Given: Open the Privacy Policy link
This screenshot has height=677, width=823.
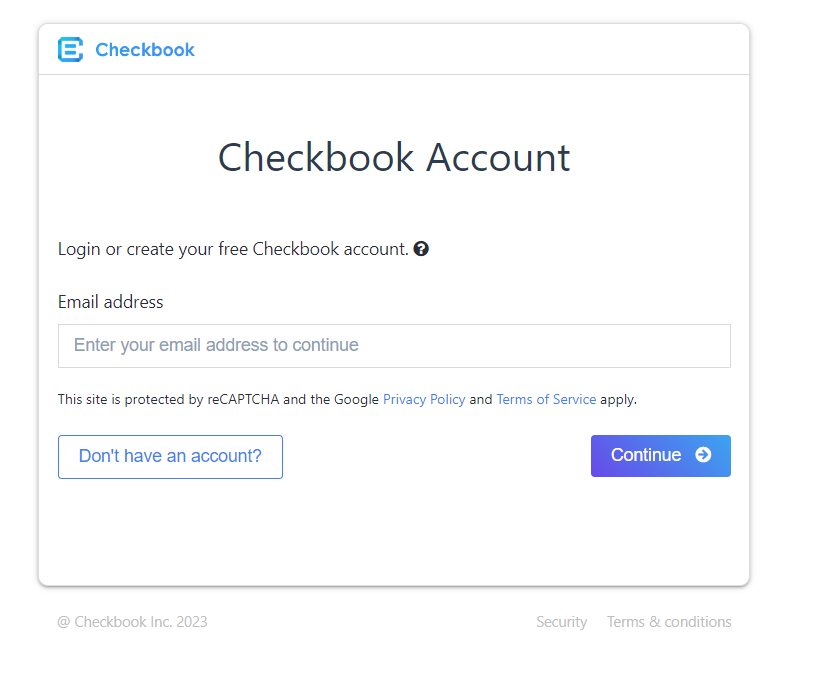Looking at the screenshot, I should tap(424, 398).
